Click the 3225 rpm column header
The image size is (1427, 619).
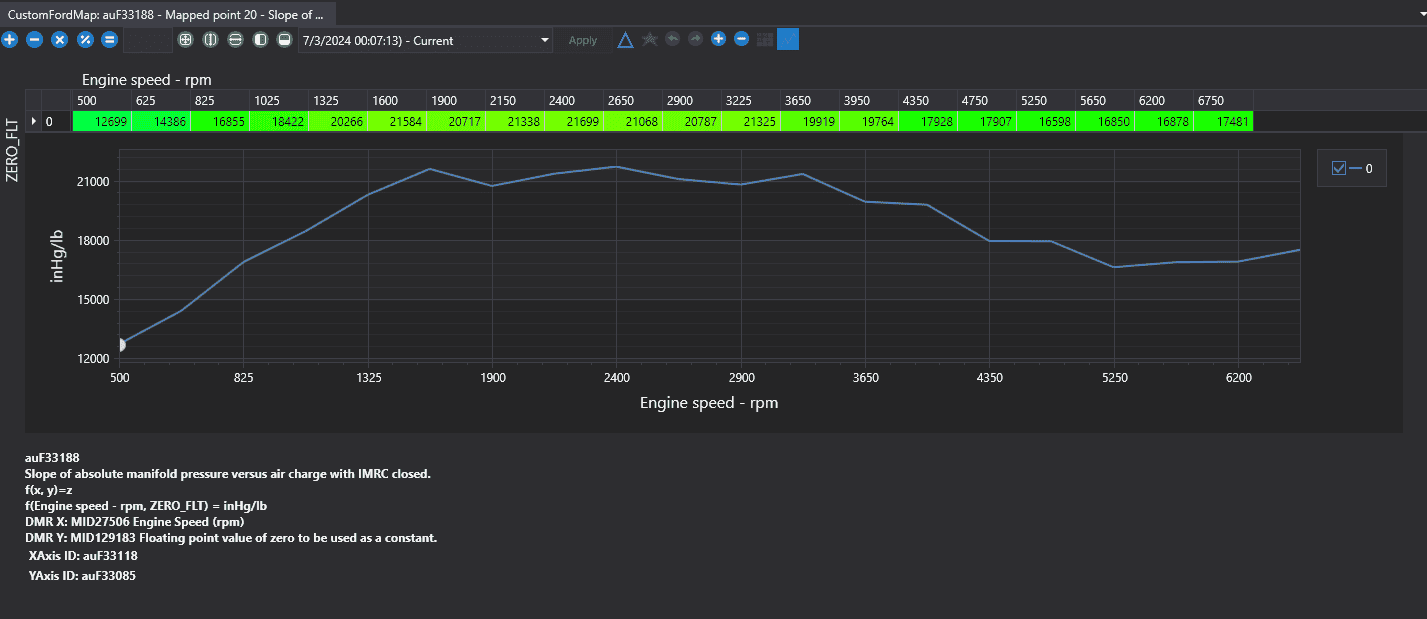coord(751,100)
